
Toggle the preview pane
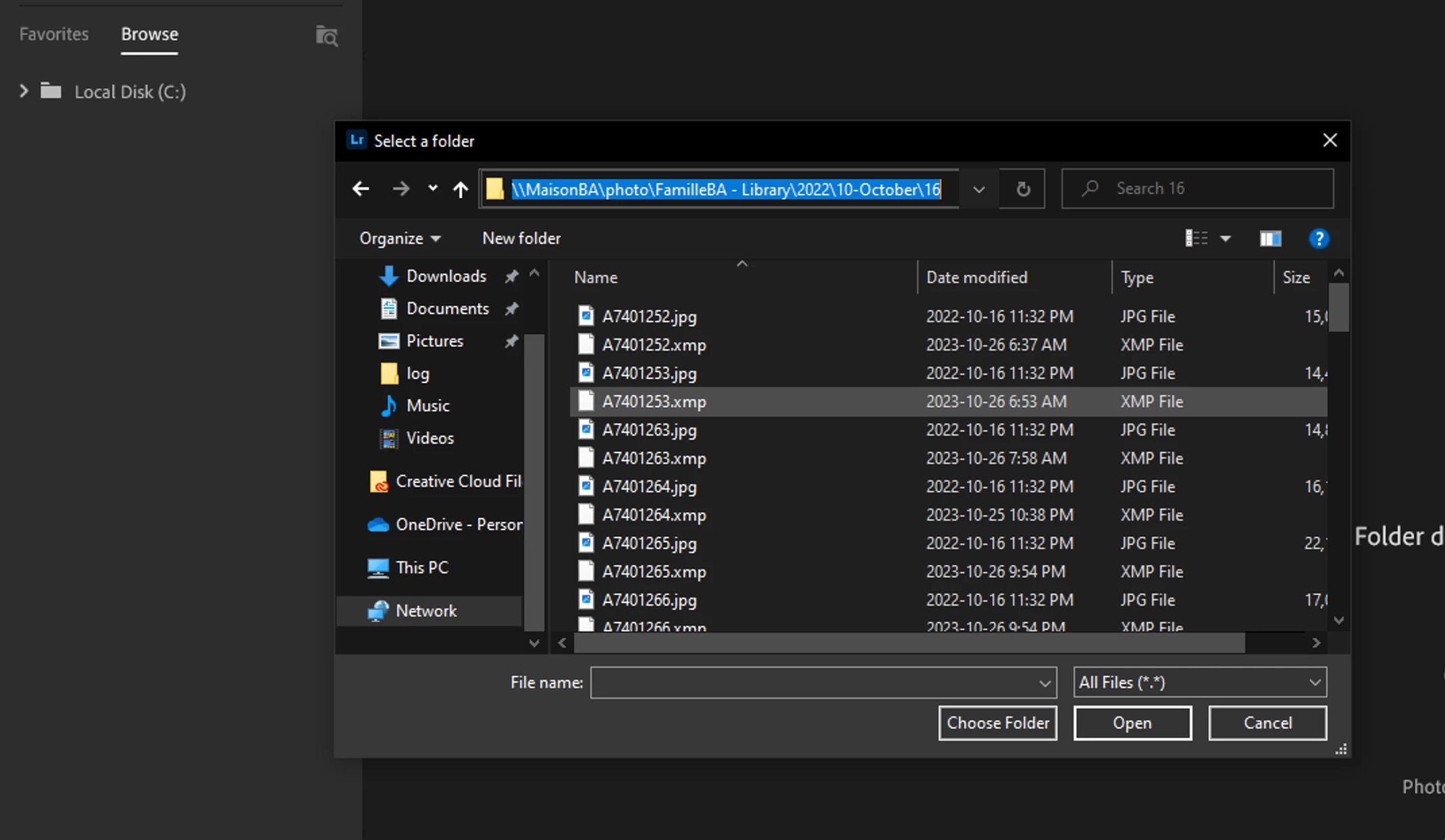(1270, 238)
